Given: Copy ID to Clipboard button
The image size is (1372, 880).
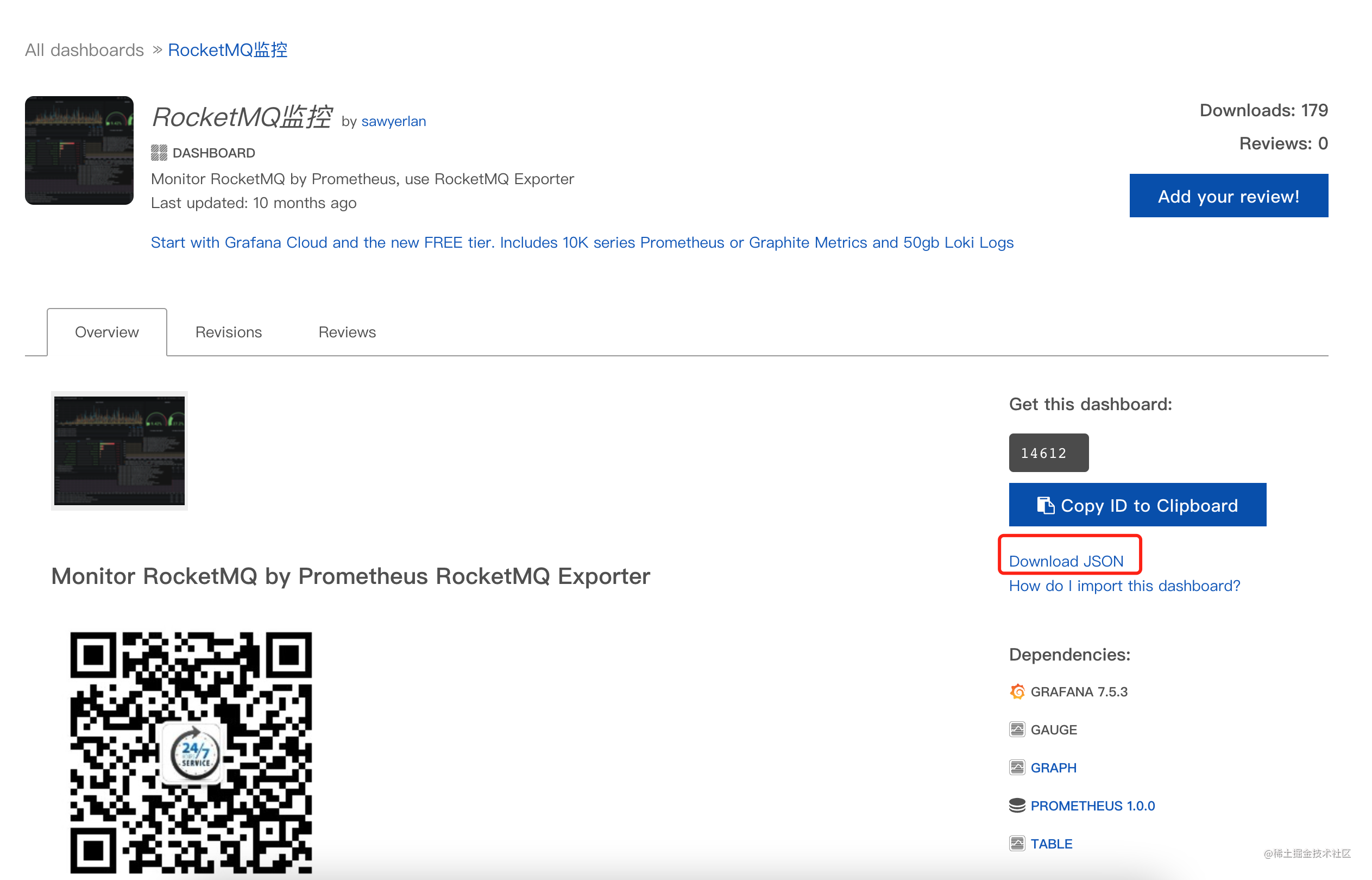Looking at the screenshot, I should point(1137,505).
